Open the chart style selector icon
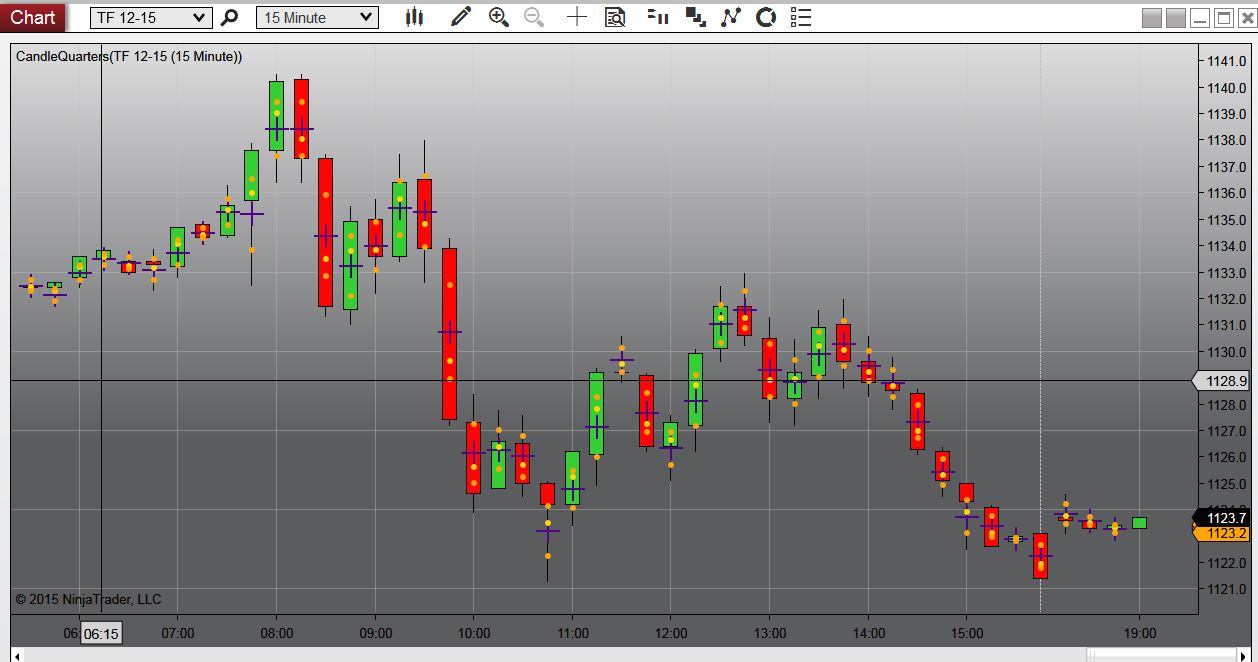This screenshot has height=662, width=1258. pos(414,16)
